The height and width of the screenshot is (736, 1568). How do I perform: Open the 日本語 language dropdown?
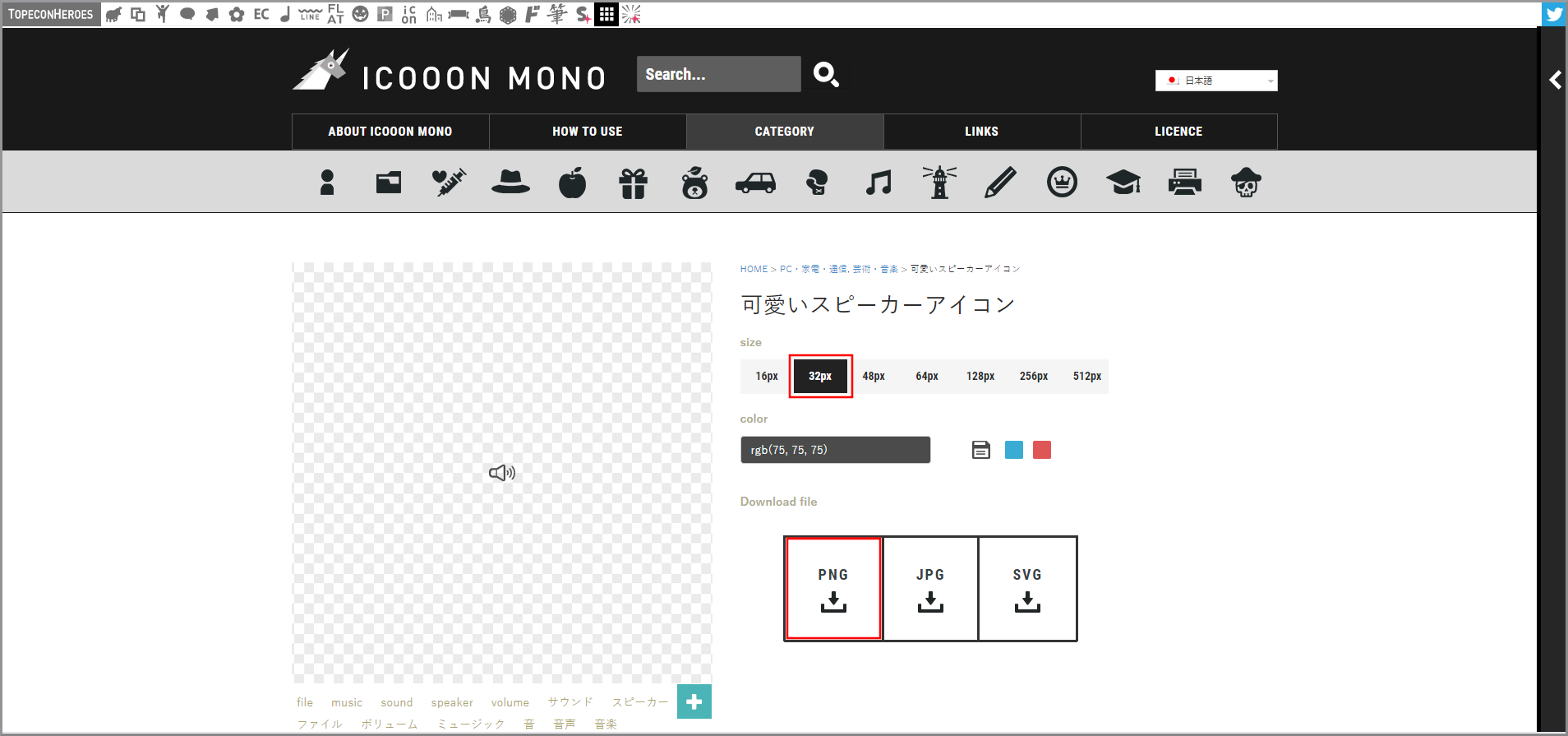(1216, 81)
